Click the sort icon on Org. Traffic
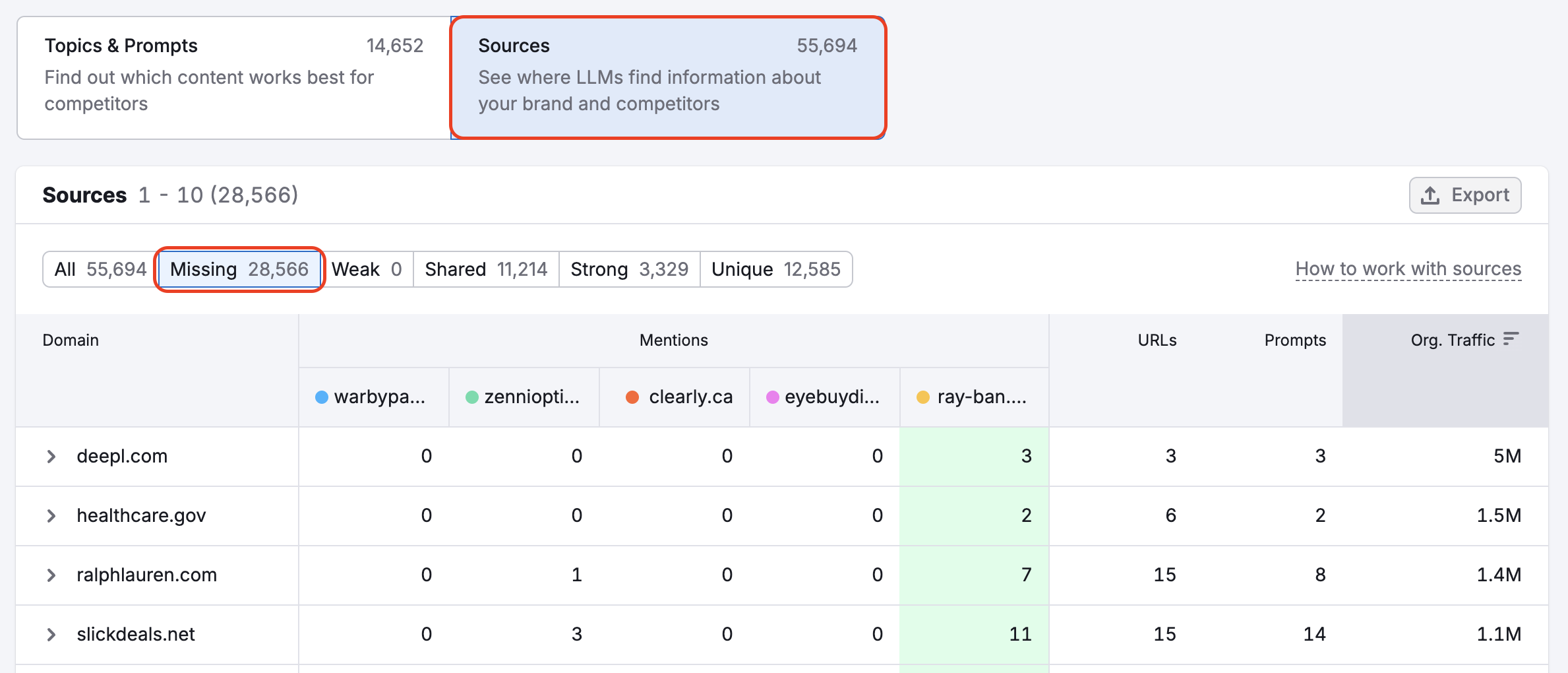Viewport: 1568px width, 673px height. (1510, 340)
